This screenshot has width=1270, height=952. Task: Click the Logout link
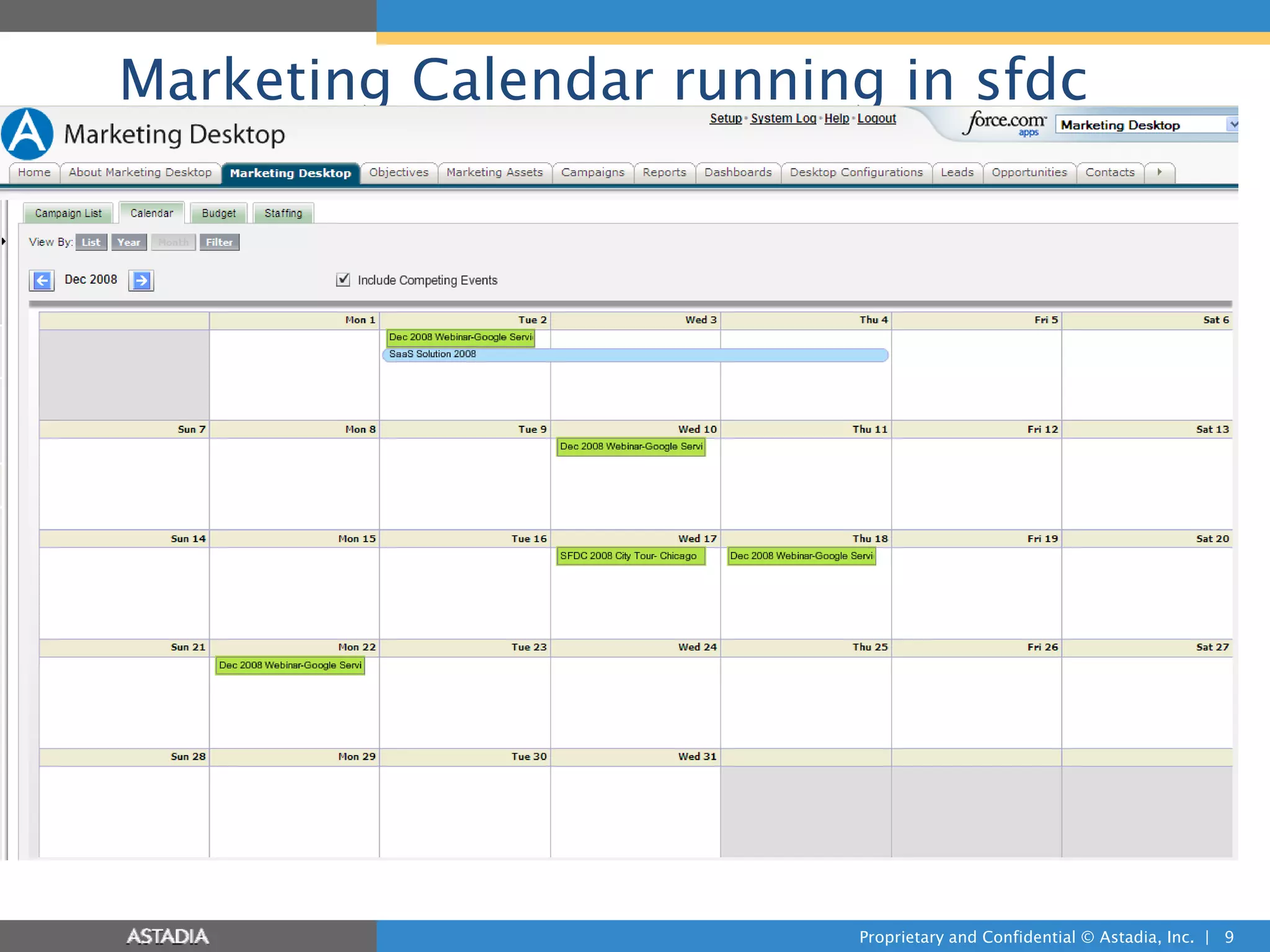(877, 118)
